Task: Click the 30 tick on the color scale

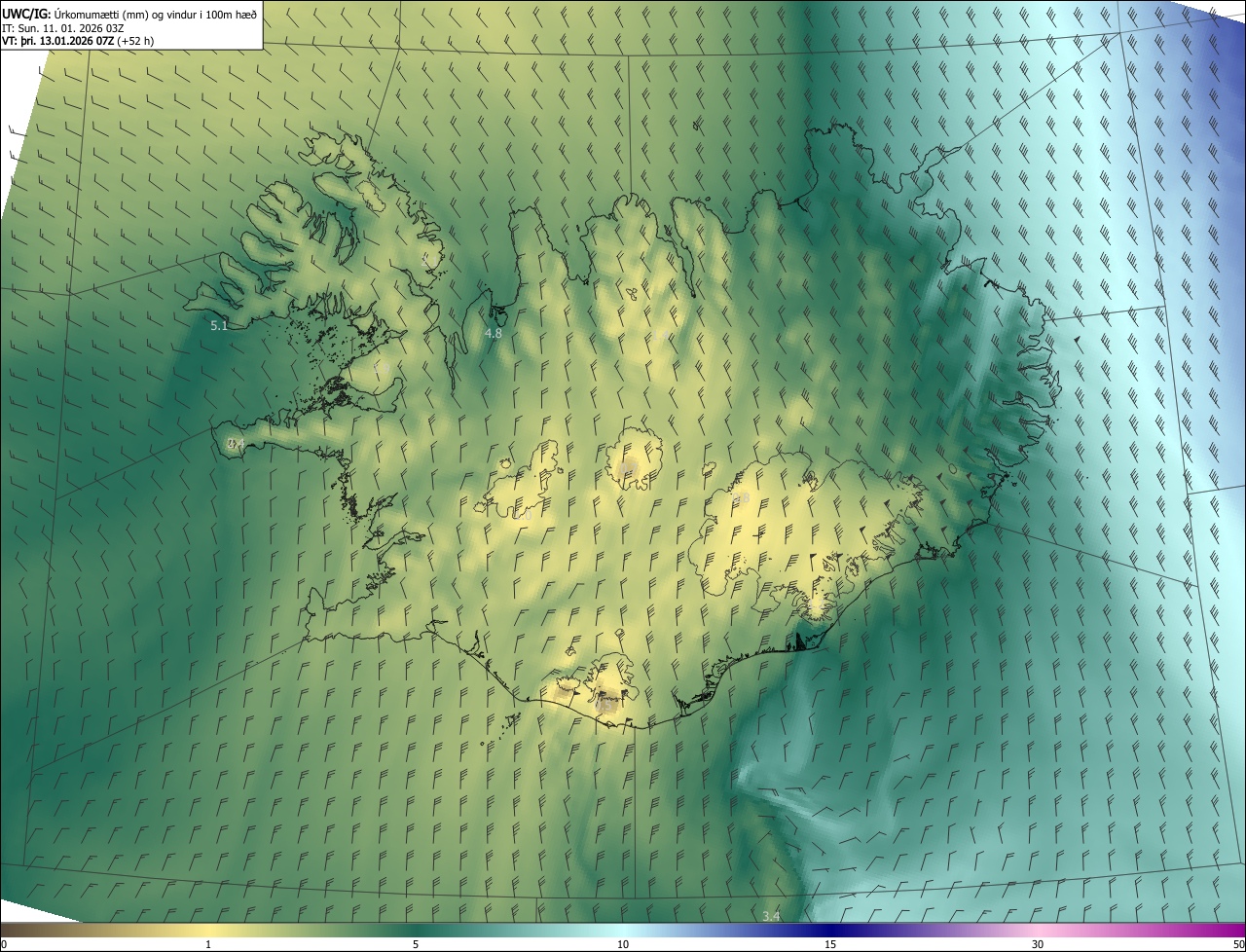Action: click(x=1038, y=944)
